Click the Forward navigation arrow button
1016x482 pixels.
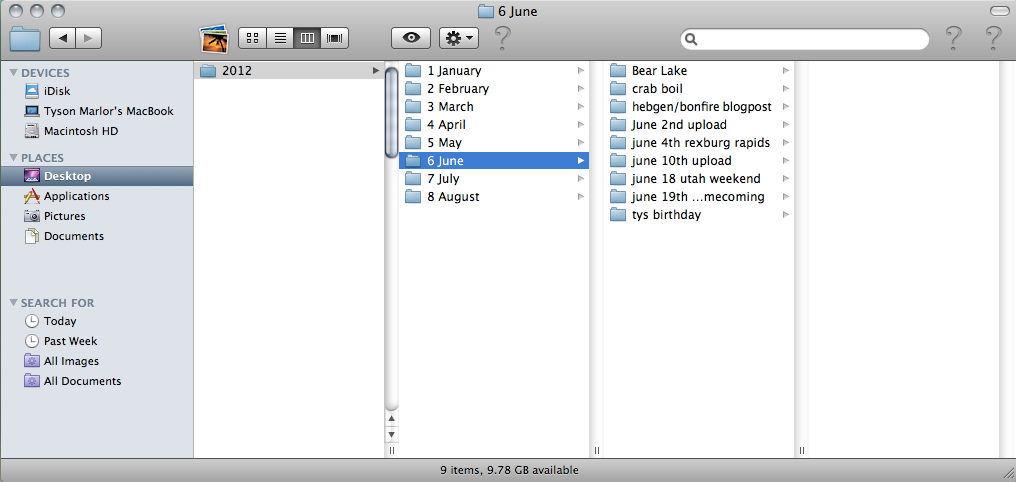(89, 38)
